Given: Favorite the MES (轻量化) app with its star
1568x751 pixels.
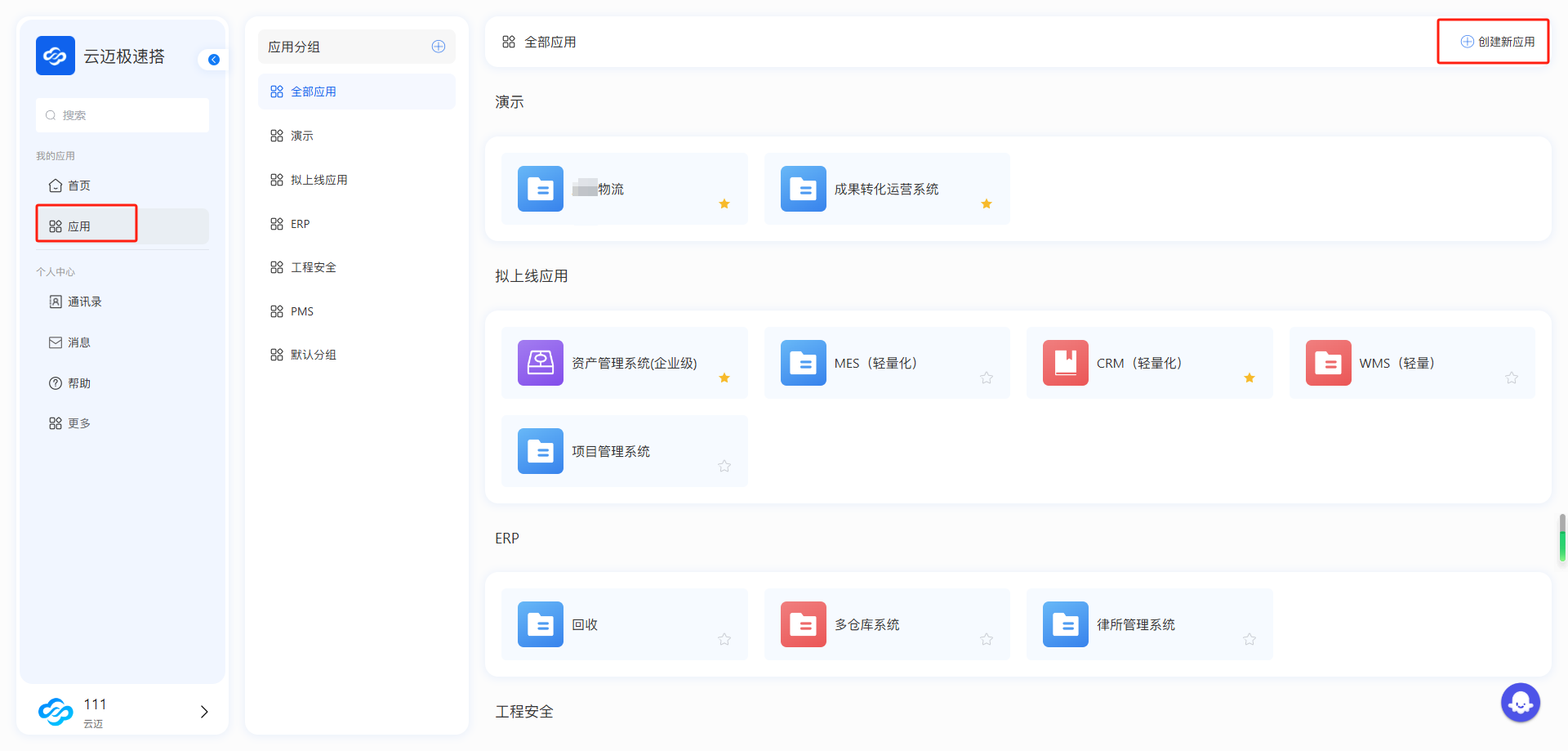Looking at the screenshot, I should point(987,378).
